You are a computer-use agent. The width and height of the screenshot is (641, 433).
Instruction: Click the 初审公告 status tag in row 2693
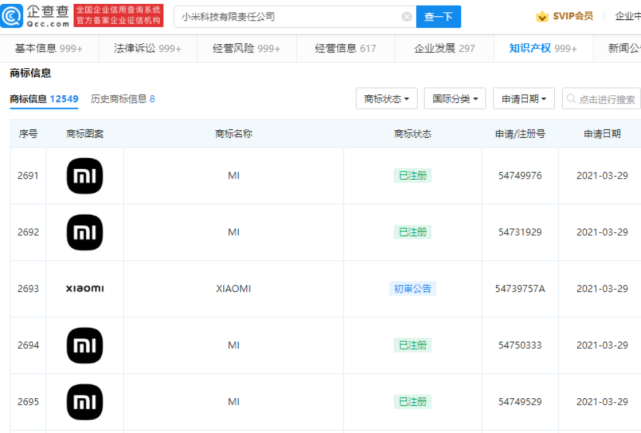[412, 289]
